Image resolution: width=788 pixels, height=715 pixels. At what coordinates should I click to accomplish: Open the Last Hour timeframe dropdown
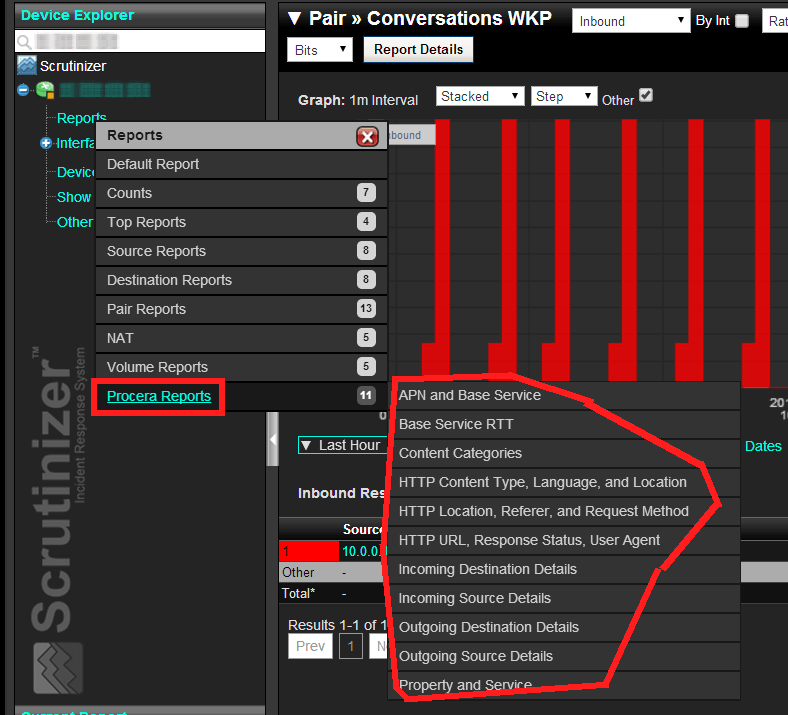pyautogui.click(x=343, y=445)
